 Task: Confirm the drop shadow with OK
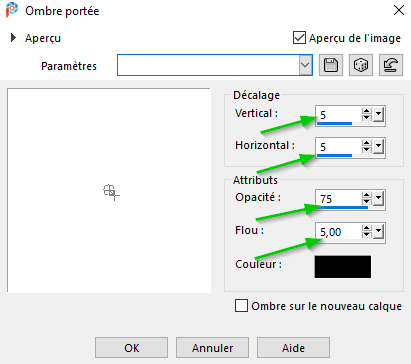[131, 348]
